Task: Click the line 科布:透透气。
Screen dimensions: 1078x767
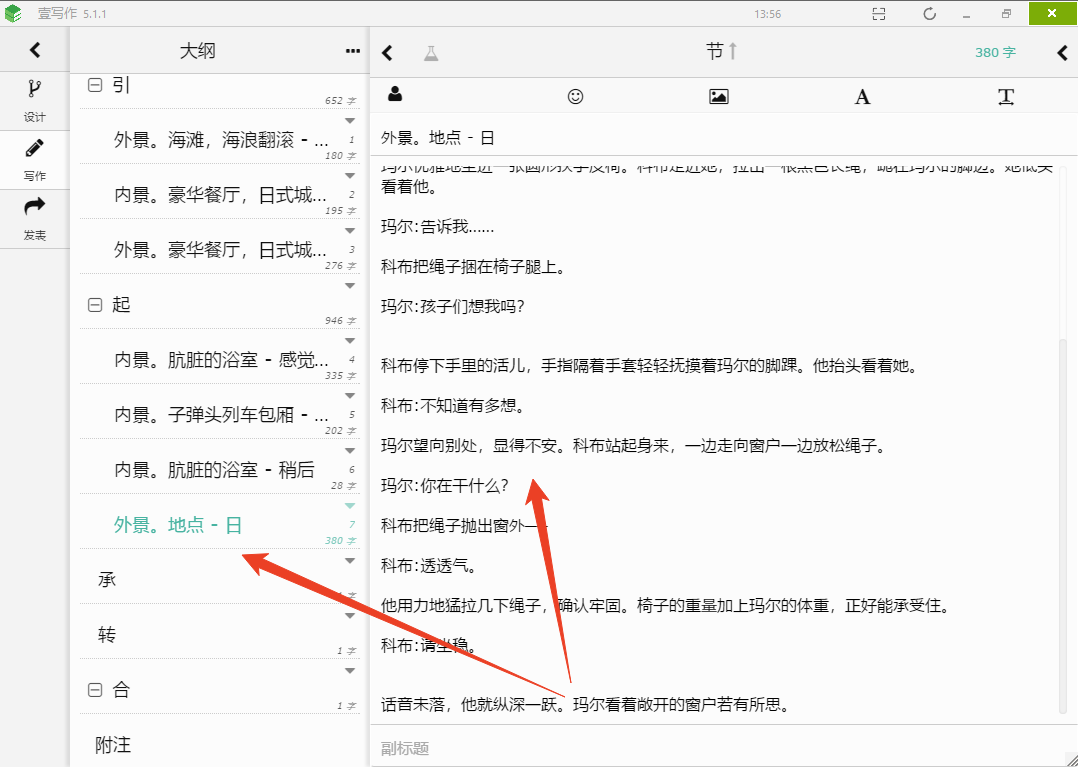Action: coord(430,566)
